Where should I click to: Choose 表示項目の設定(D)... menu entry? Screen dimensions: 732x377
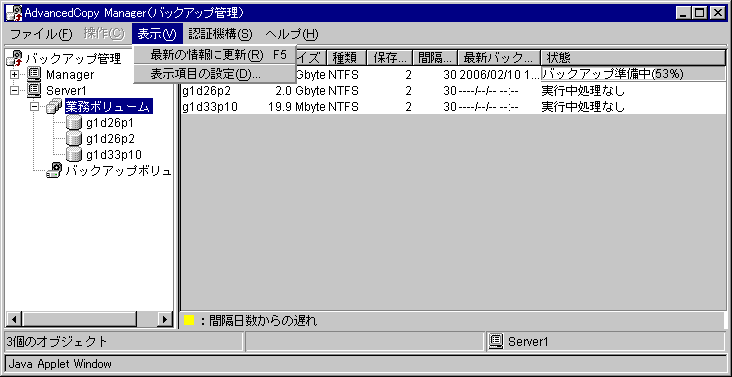(x=215, y=74)
